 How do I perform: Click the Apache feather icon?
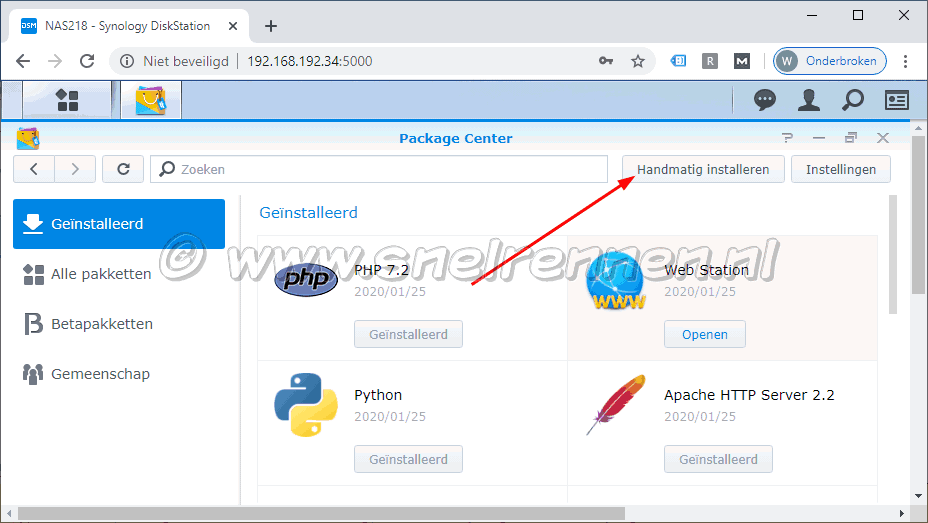click(616, 405)
